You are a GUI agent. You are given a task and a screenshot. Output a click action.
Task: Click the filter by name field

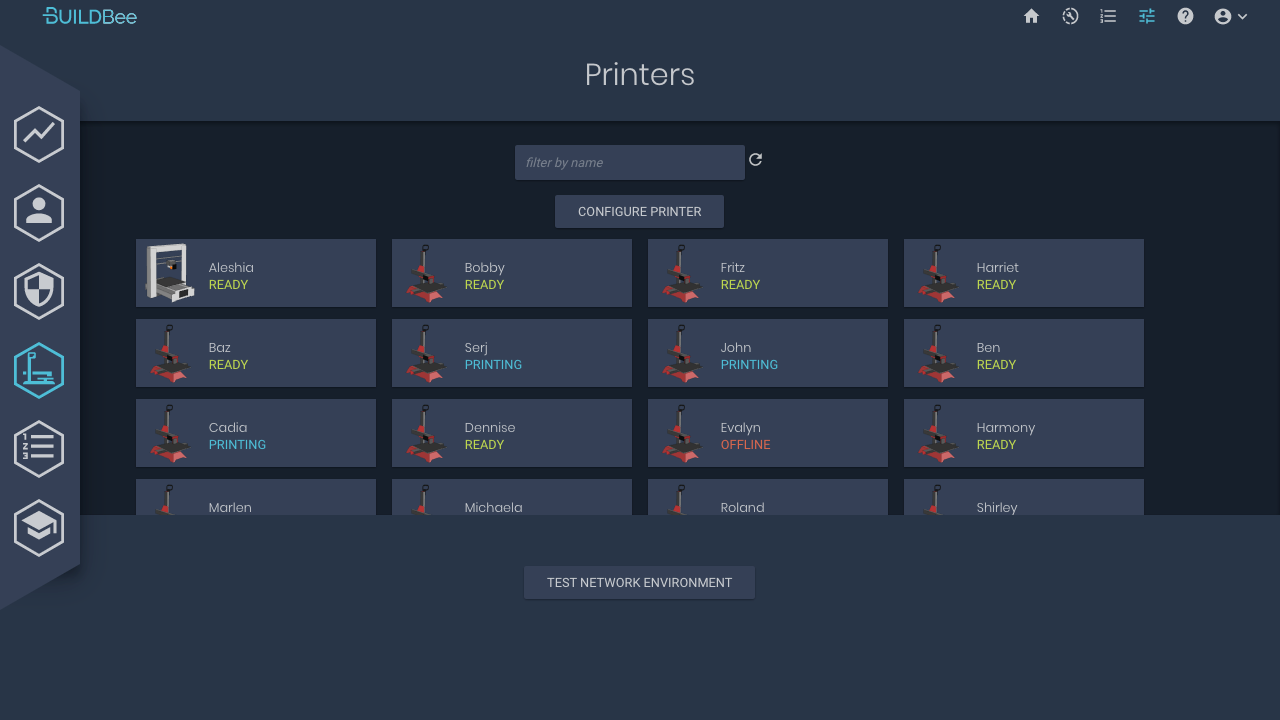pos(629,162)
